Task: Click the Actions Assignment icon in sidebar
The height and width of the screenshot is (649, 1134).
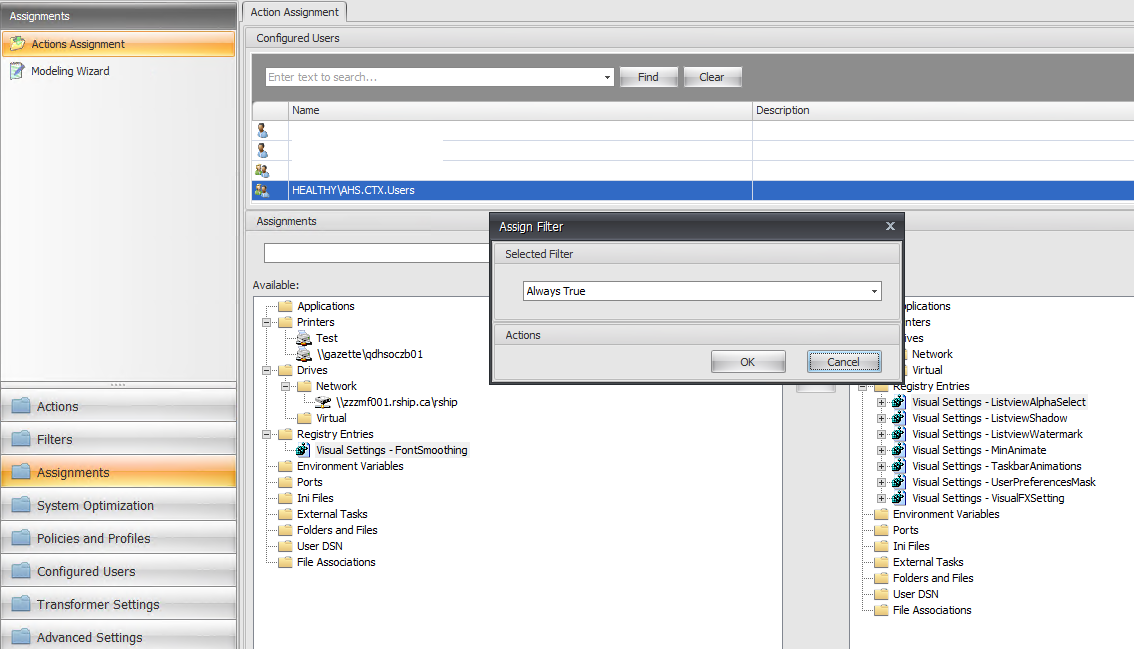Action: pos(17,44)
